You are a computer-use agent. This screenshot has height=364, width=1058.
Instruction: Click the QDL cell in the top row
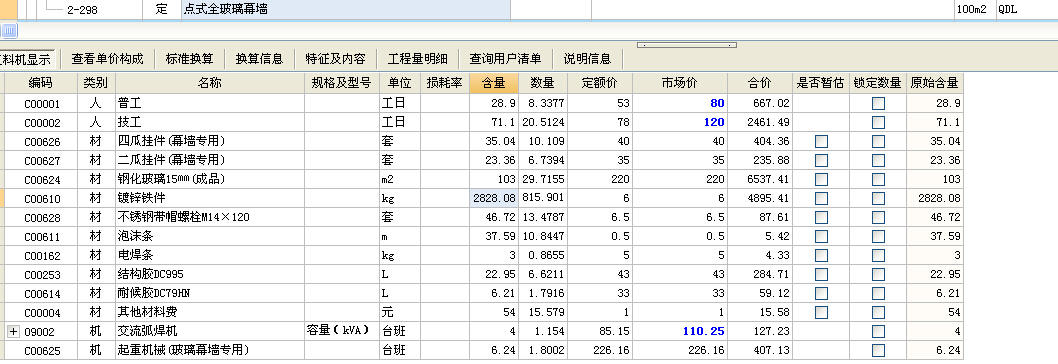[x=1027, y=9]
